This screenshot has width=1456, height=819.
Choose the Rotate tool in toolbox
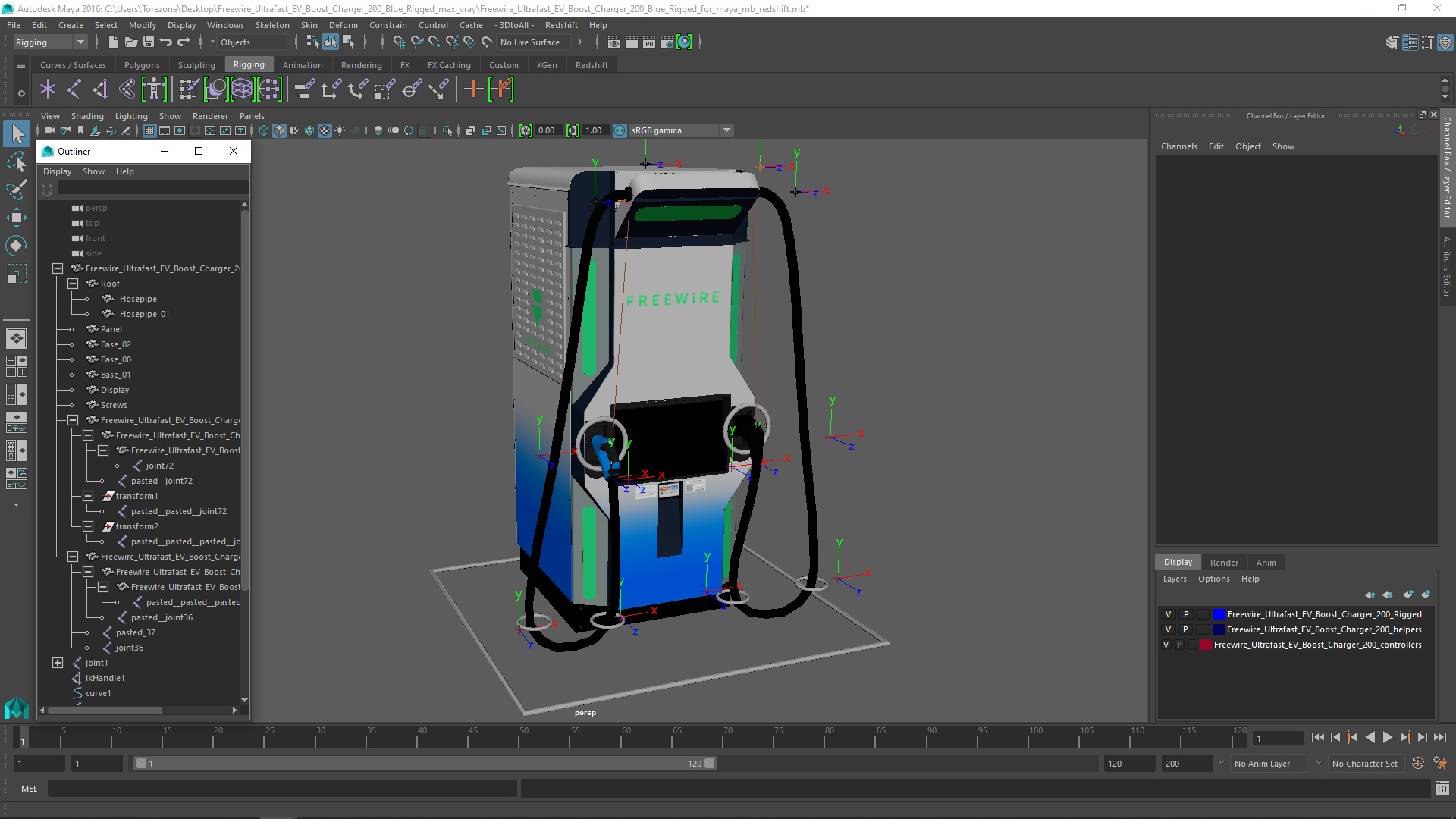click(17, 246)
